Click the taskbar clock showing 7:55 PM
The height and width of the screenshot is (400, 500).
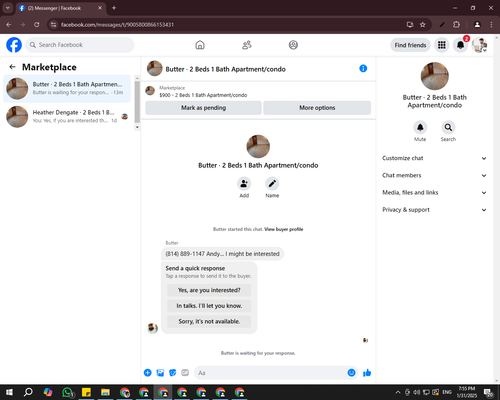(x=467, y=392)
